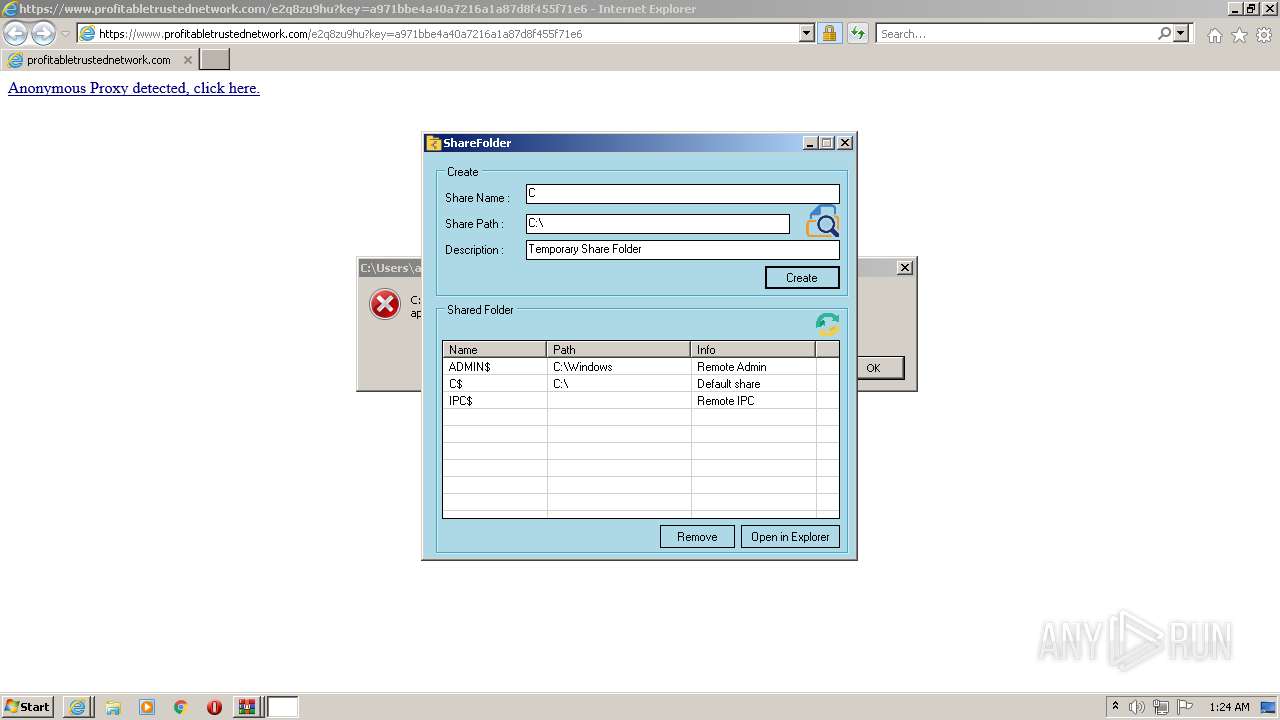This screenshot has width=1280, height=720.
Task: Open a new browser tab
Action: pyautogui.click(x=215, y=60)
